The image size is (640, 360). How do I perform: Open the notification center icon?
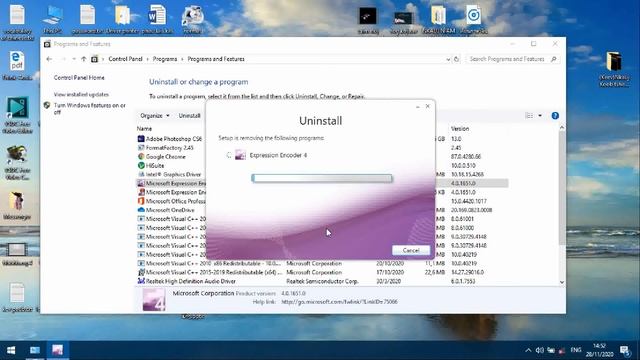point(625,350)
